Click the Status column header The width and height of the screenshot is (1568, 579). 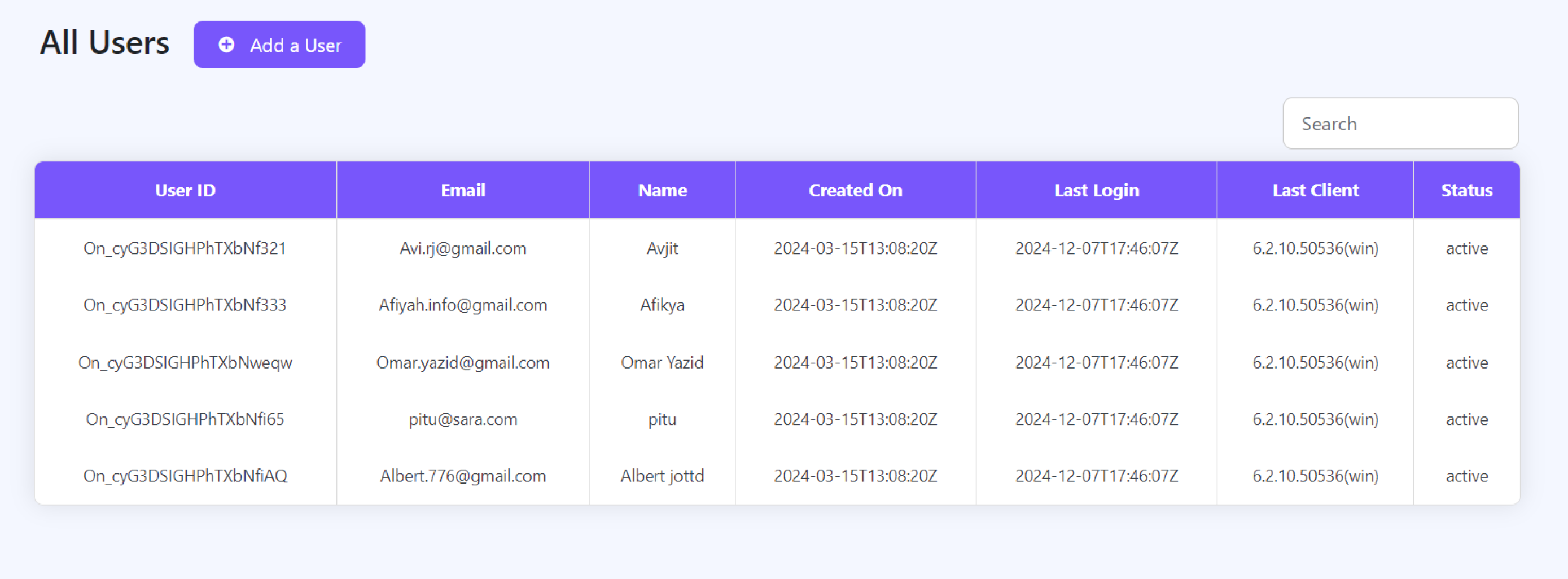pyautogui.click(x=1466, y=190)
